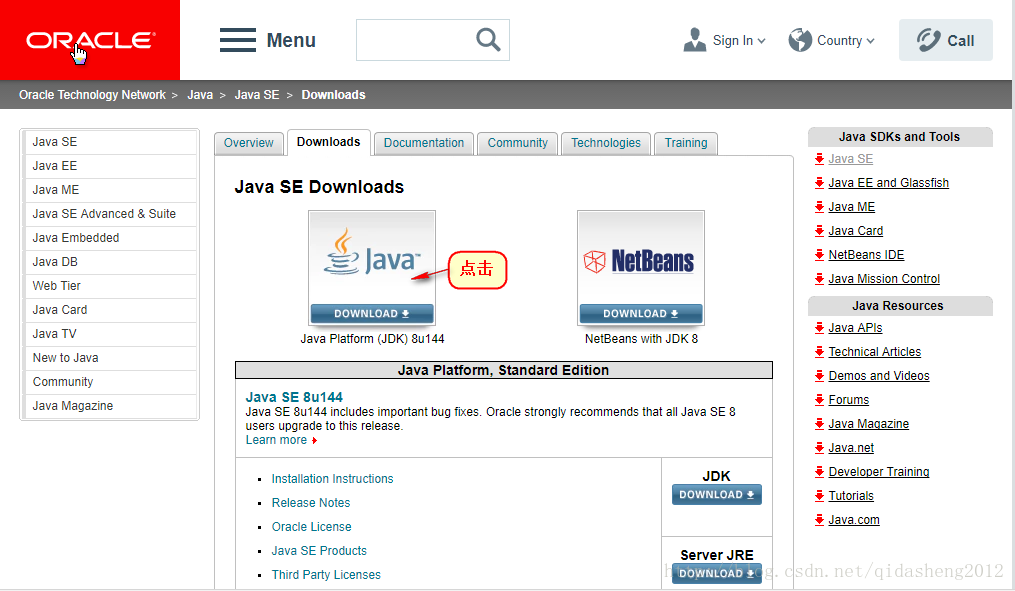Open Oracle Technology Network breadcrumb
Viewport: 1015px width, 591px height.
(x=92, y=95)
